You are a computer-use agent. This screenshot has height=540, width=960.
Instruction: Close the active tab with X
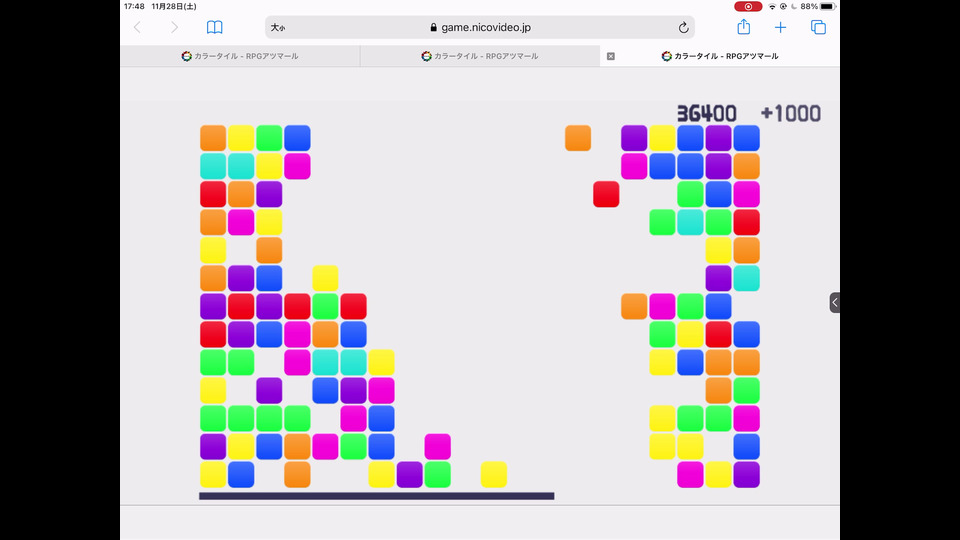pyautogui.click(x=610, y=56)
